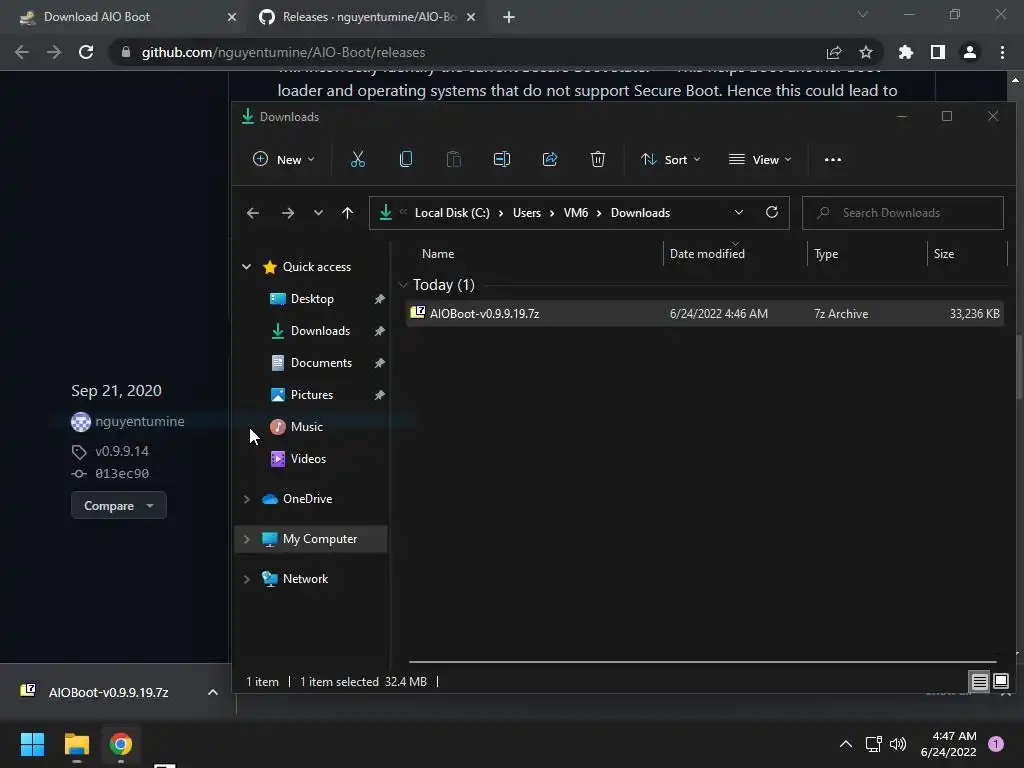Collapse the Quick access tree node
The image size is (1024, 768).
246,266
